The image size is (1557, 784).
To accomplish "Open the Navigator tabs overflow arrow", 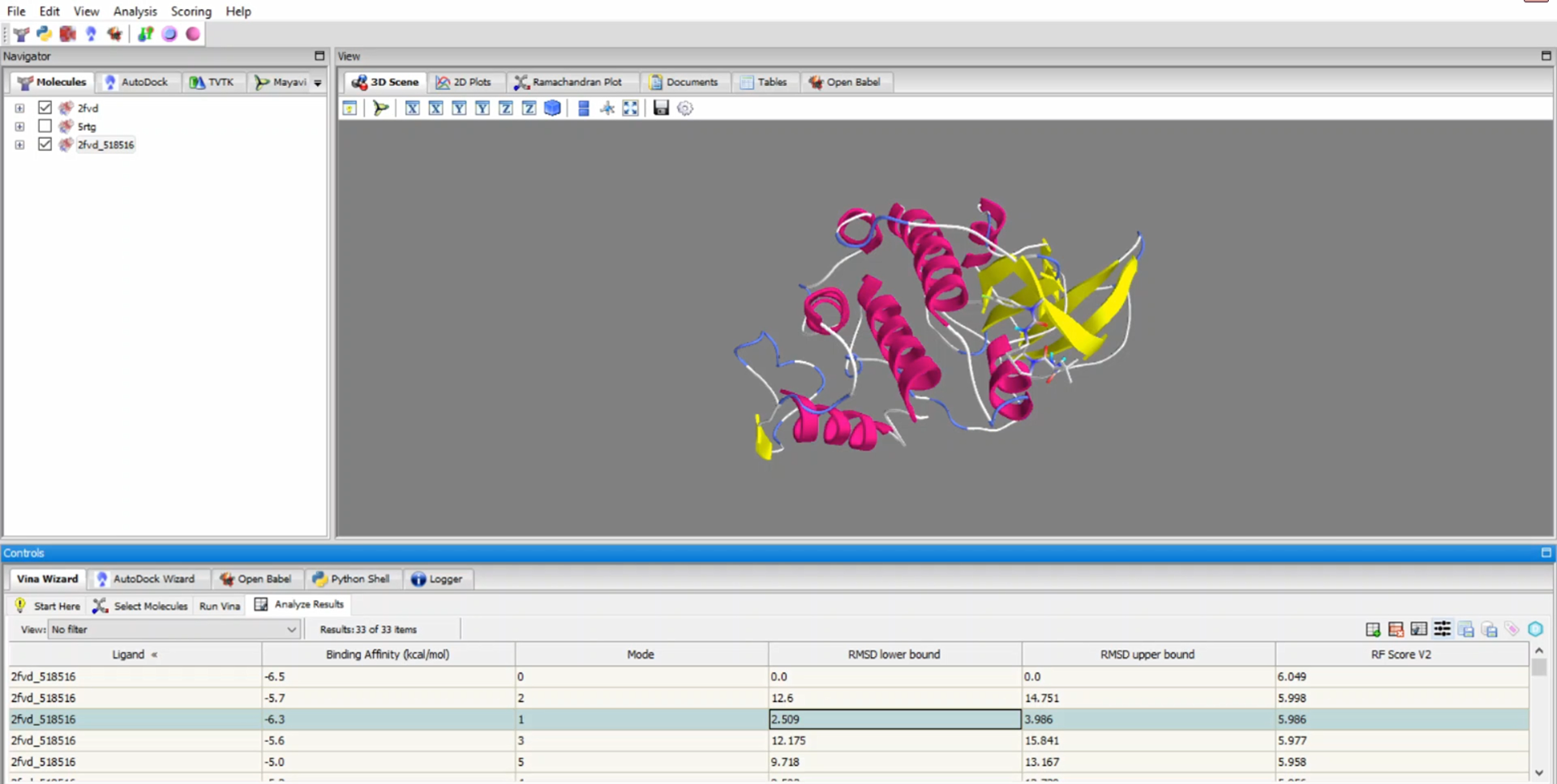I will click(318, 83).
